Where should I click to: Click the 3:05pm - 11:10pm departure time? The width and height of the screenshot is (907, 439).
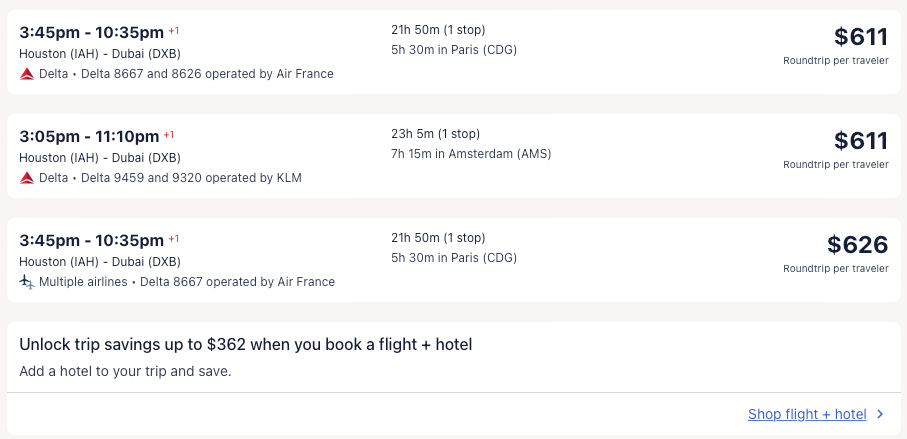89,136
